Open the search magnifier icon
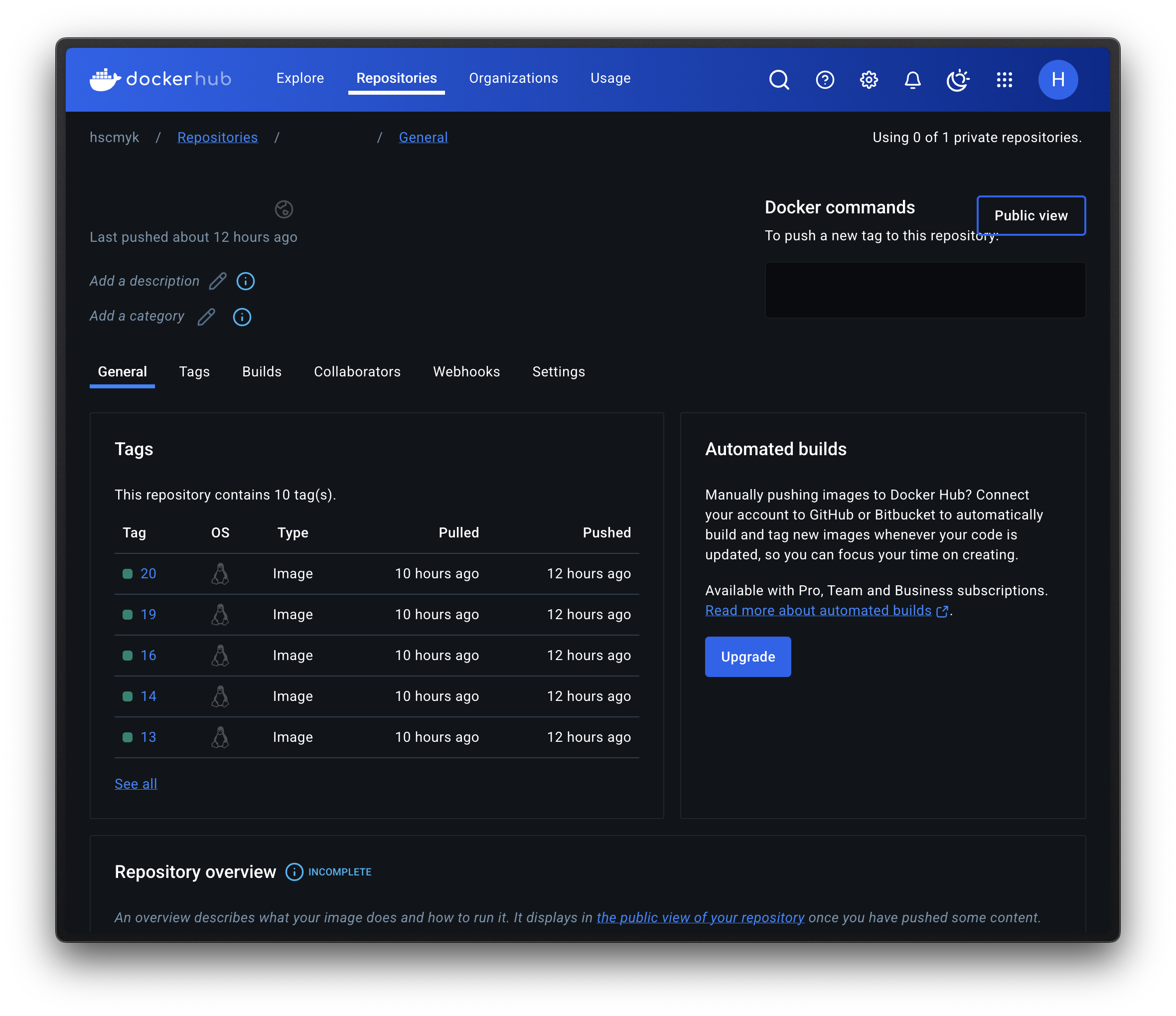The image size is (1176, 1016). [x=779, y=79]
